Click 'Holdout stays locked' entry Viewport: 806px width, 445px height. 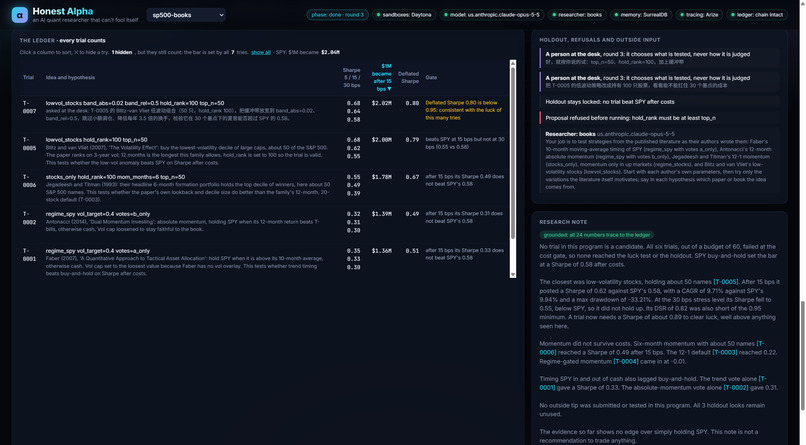660,102
